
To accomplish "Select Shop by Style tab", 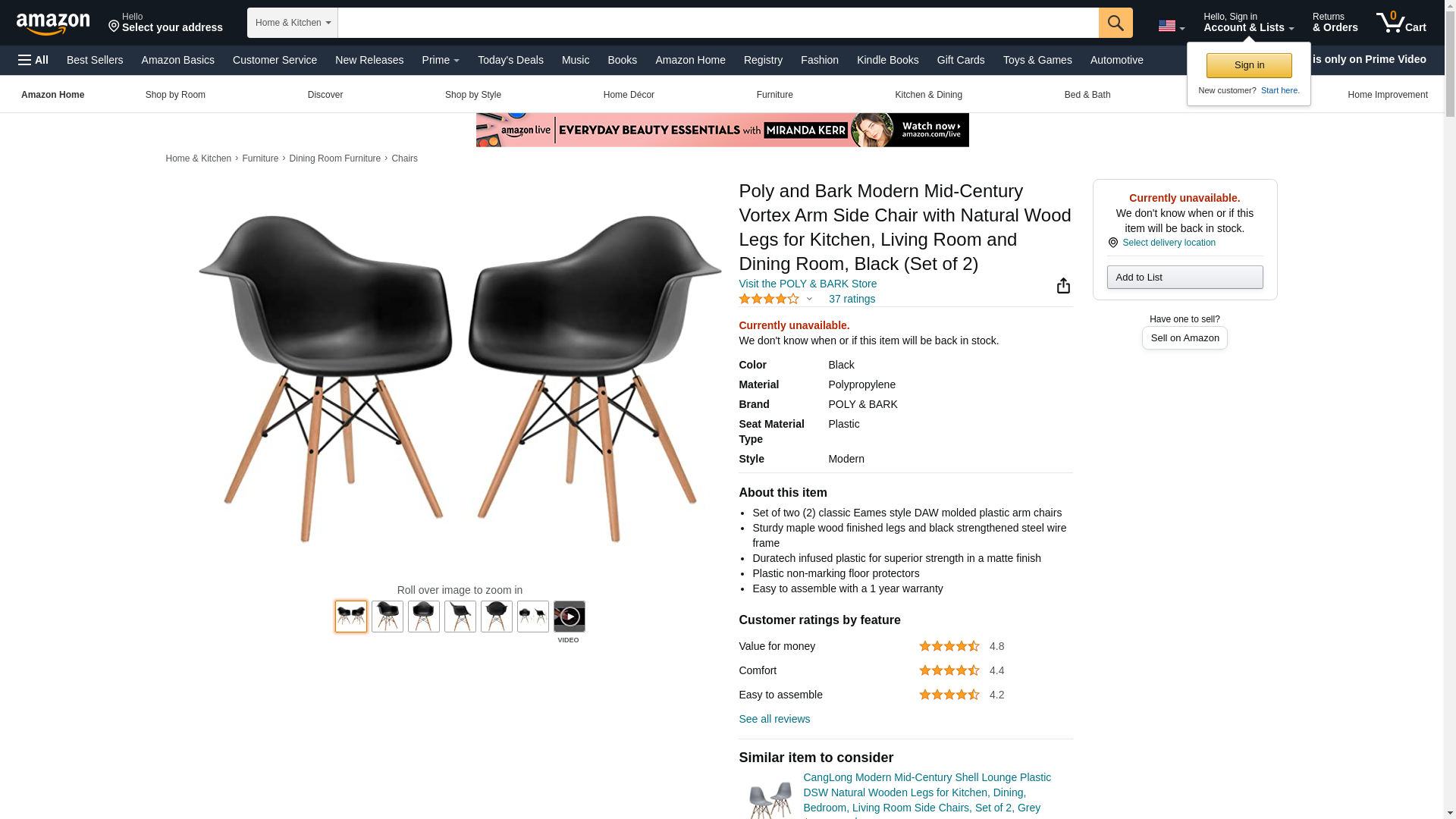I will (472, 95).
